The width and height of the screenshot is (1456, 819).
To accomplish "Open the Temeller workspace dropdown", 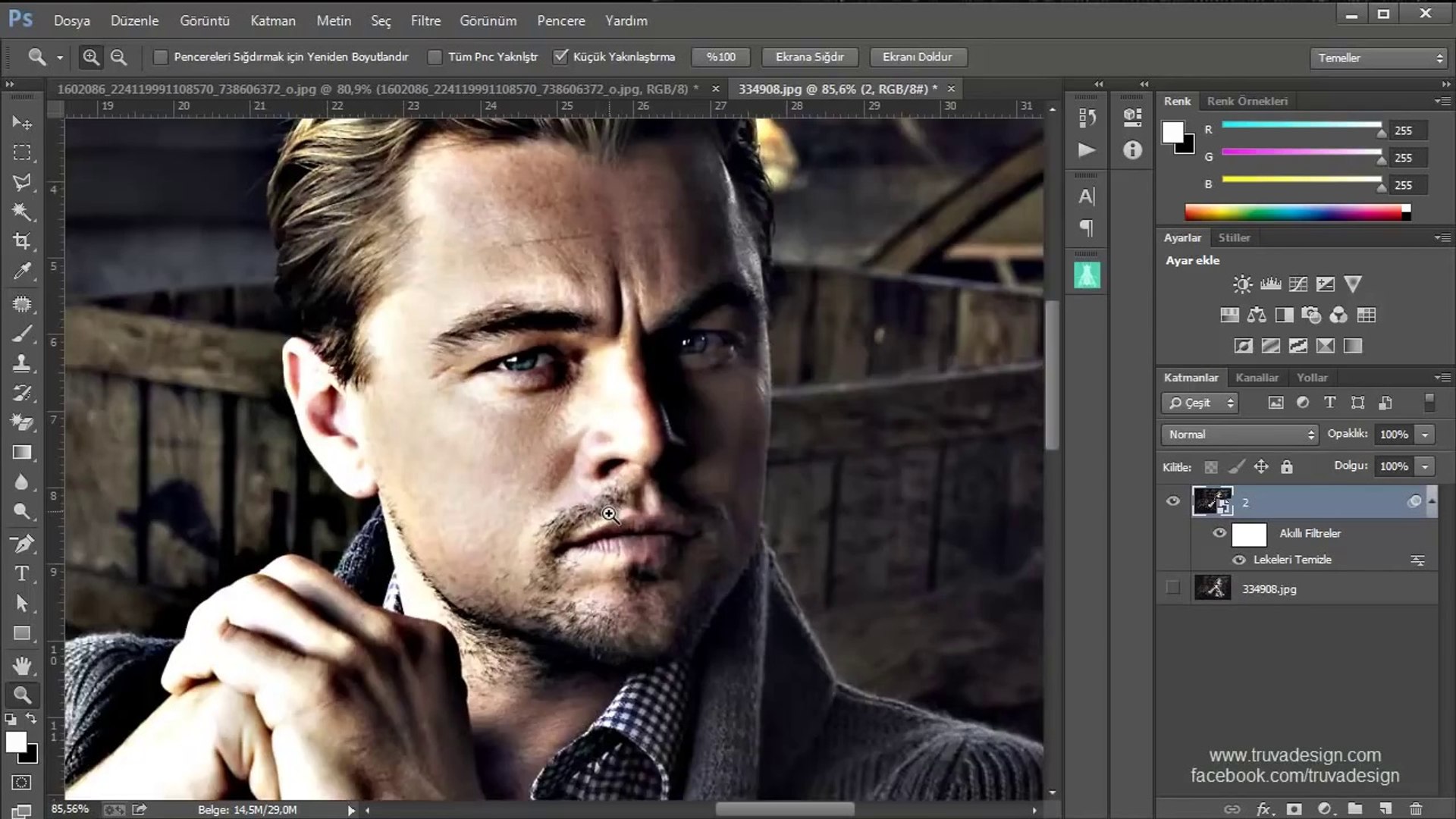I will click(1379, 58).
